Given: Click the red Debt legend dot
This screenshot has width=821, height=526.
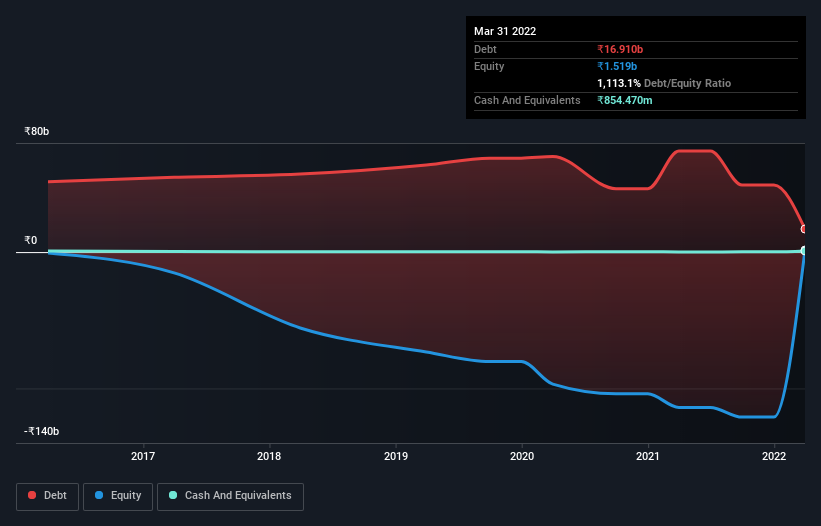Looking at the screenshot, I should (x=32, y=495).
